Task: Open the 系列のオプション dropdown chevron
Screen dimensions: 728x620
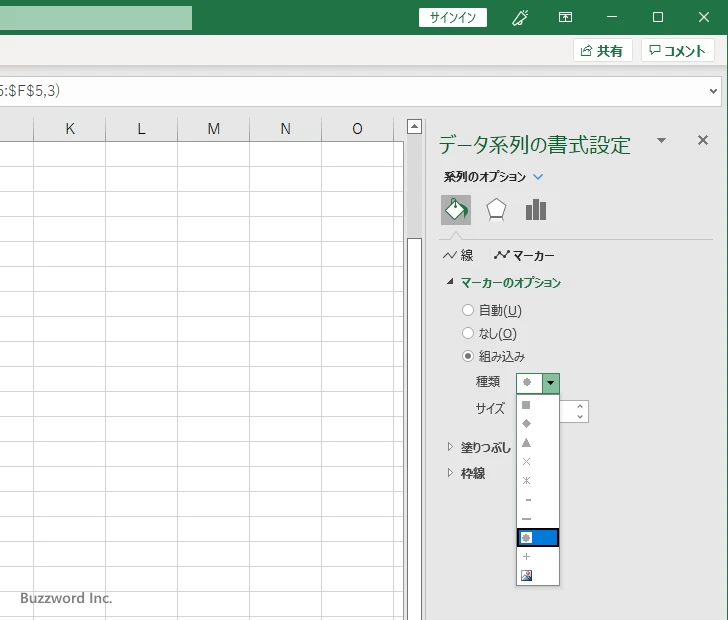Action: [538, 177]
